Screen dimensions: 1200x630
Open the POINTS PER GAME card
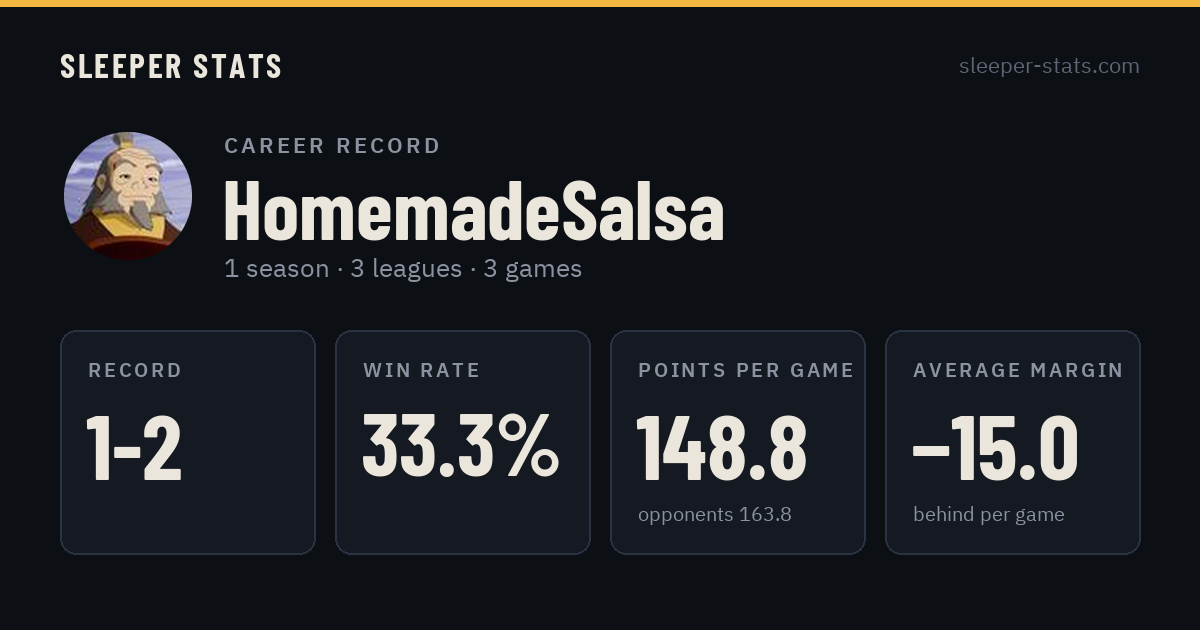(738, 442)
